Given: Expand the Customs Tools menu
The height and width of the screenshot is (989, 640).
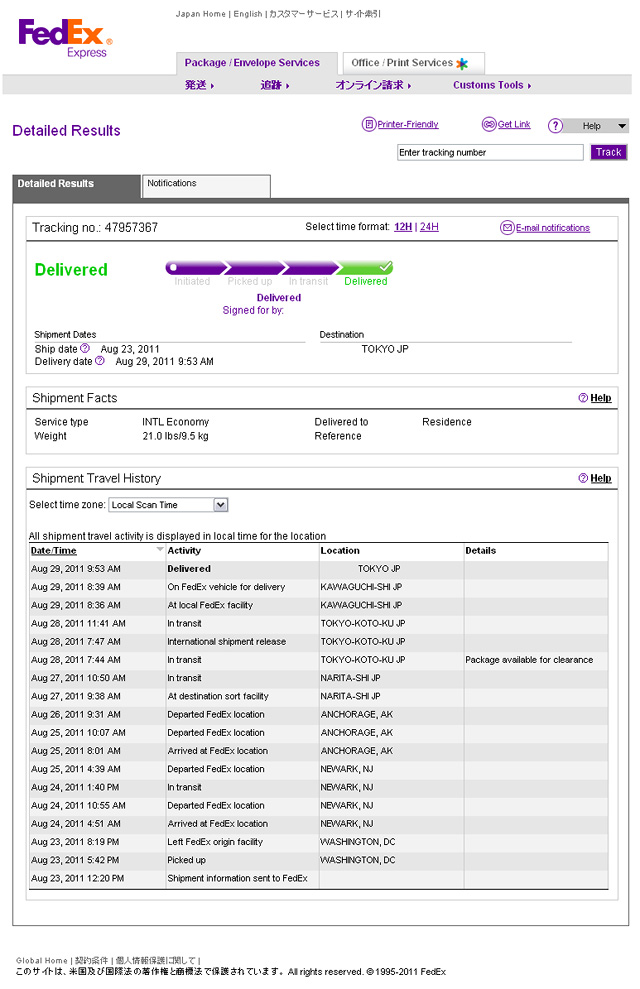Looking at the screenshot, I should point(492,85).
